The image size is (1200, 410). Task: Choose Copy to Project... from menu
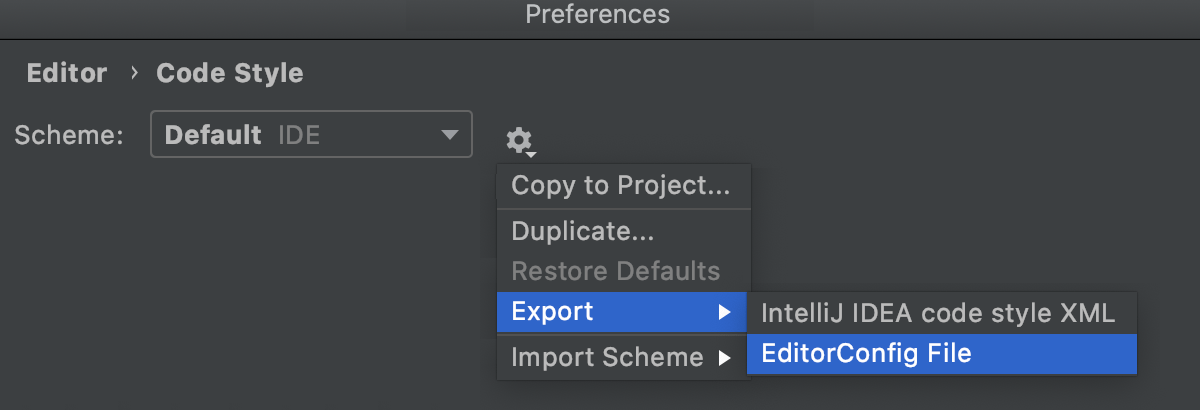tap(620, 185)
